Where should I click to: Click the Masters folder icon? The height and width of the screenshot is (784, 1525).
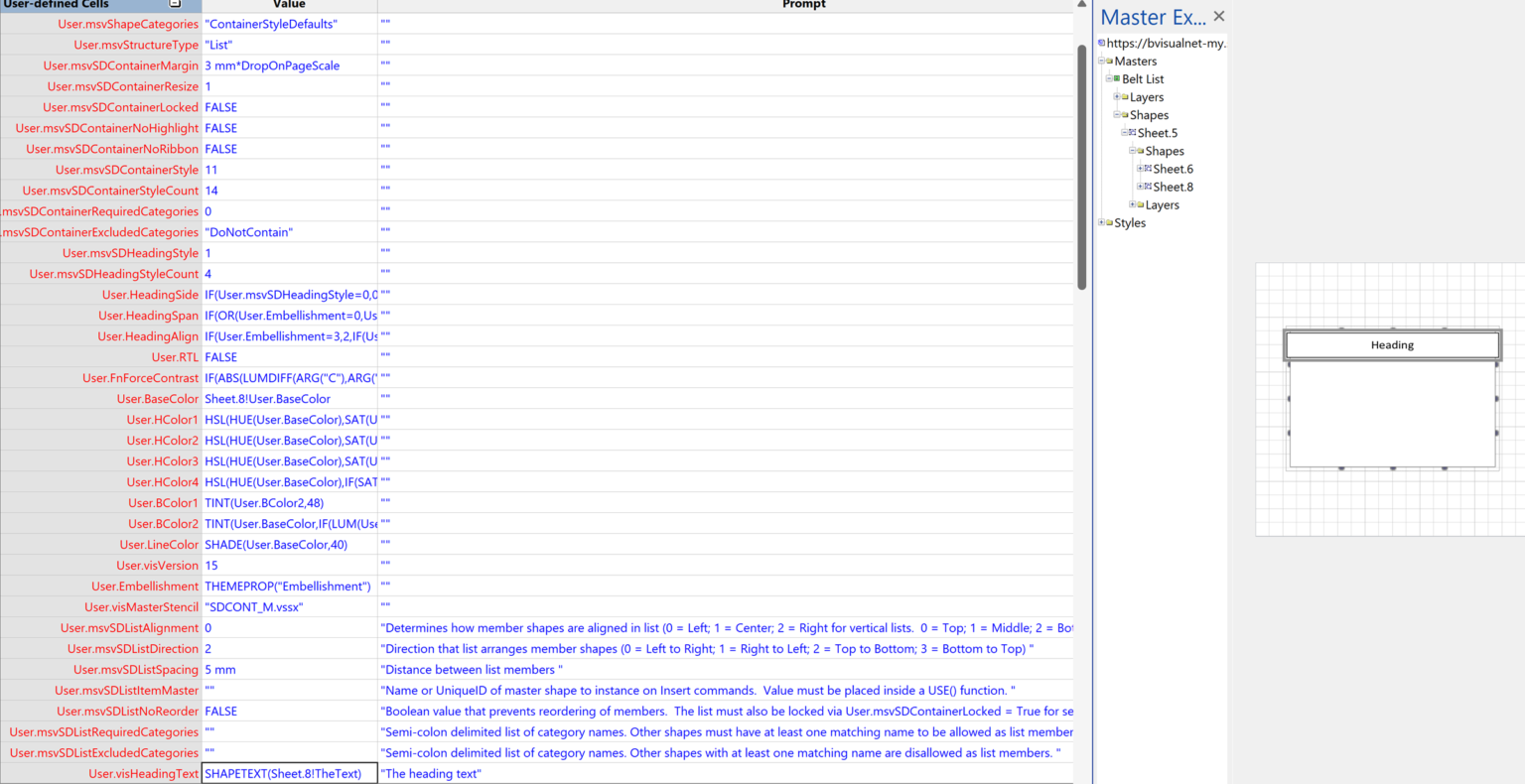point(1109,61)
